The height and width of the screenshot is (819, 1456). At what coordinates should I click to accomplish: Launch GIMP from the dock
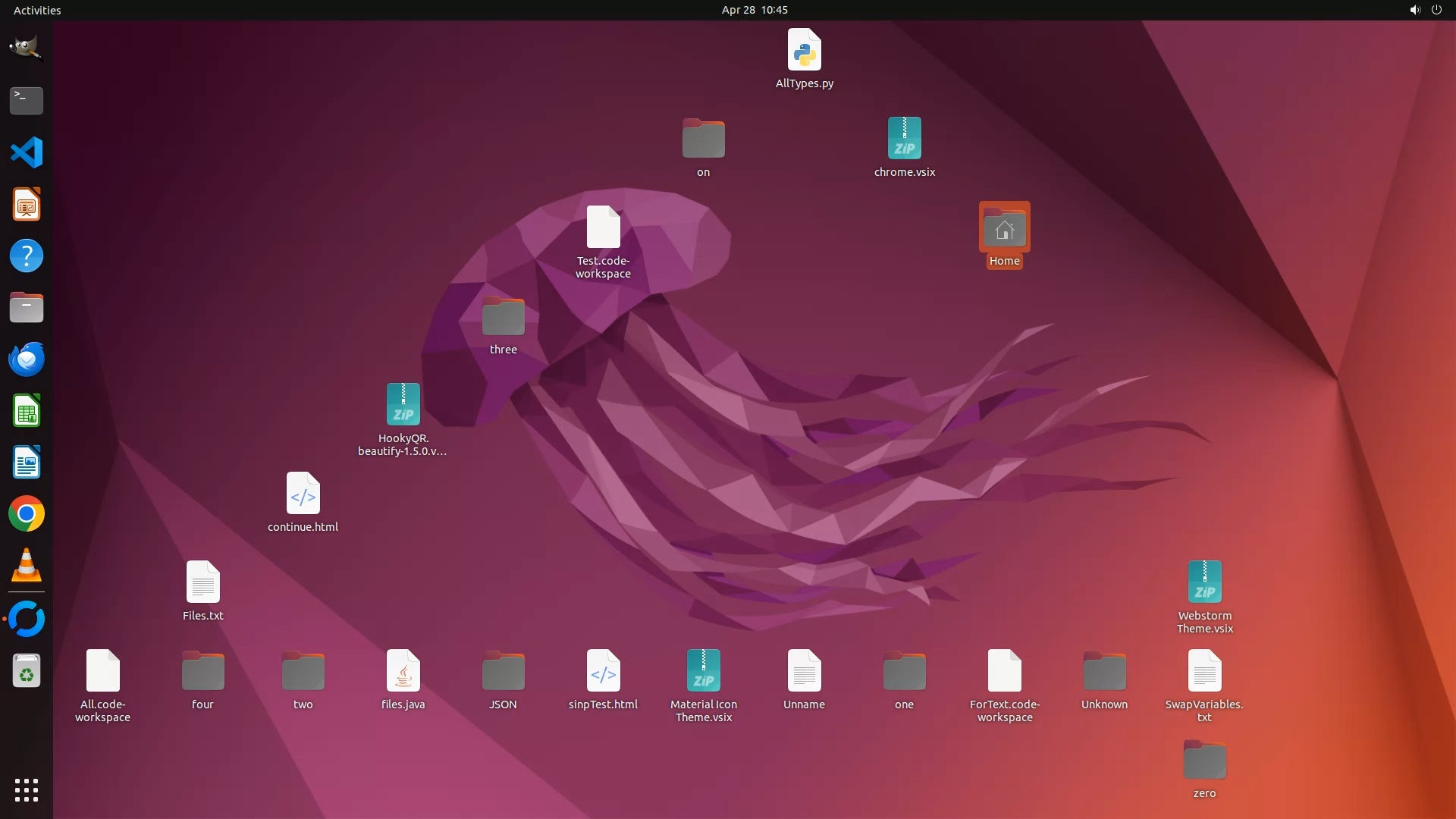[27, 49]
